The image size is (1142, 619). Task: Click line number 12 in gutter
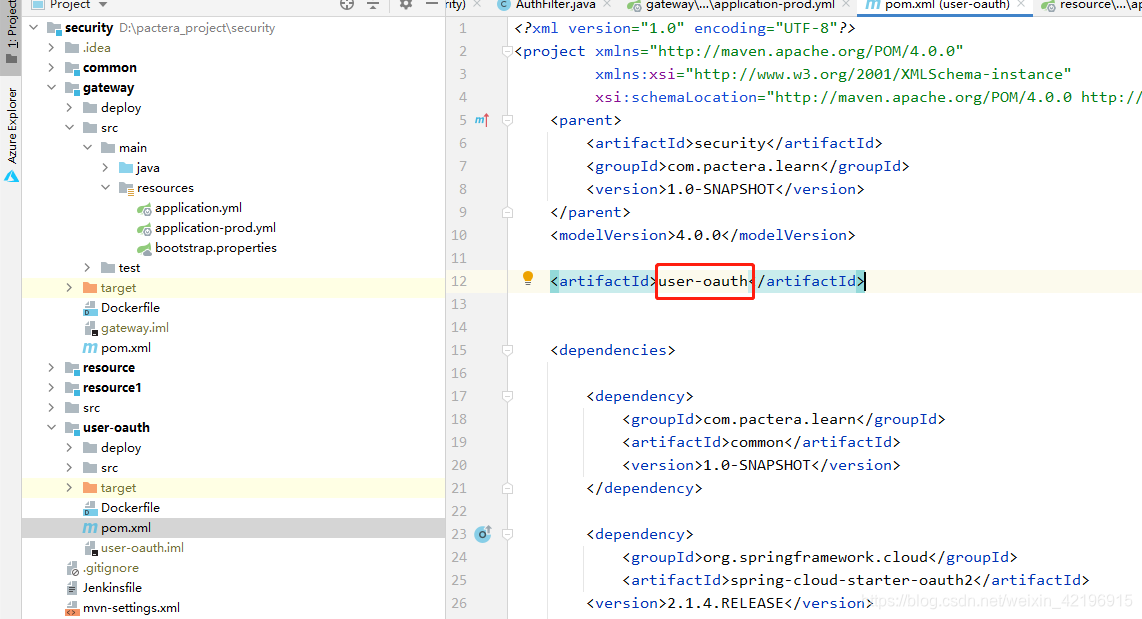[459, 281]
